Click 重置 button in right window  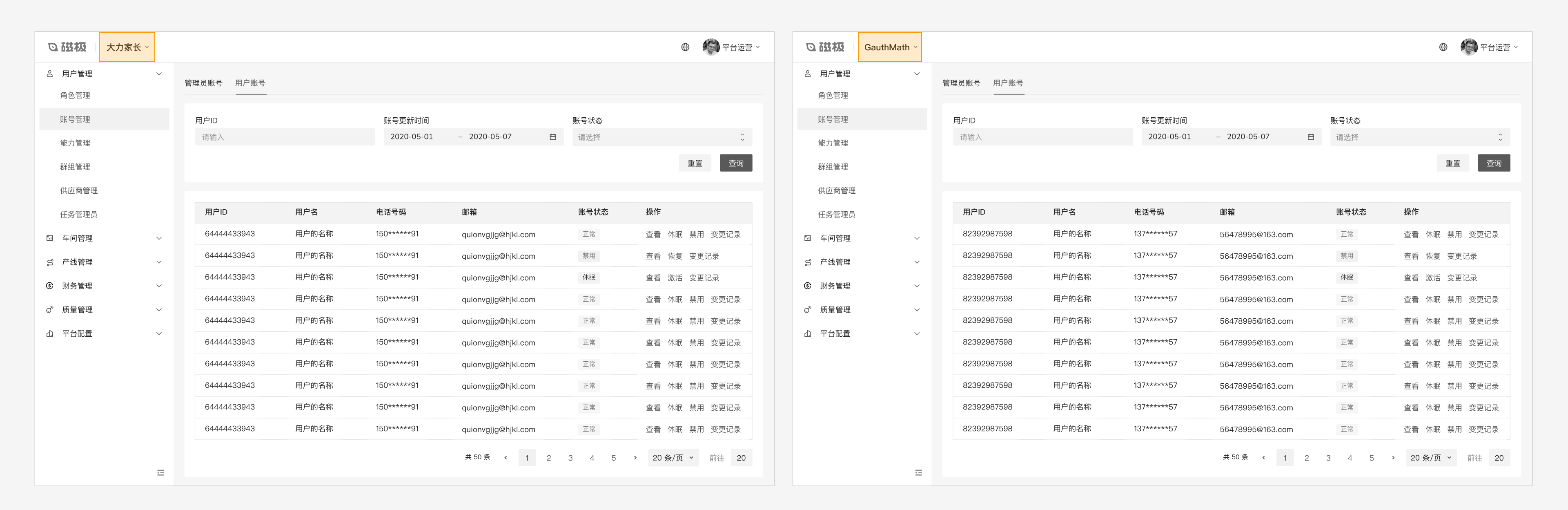click(1452, 163)
